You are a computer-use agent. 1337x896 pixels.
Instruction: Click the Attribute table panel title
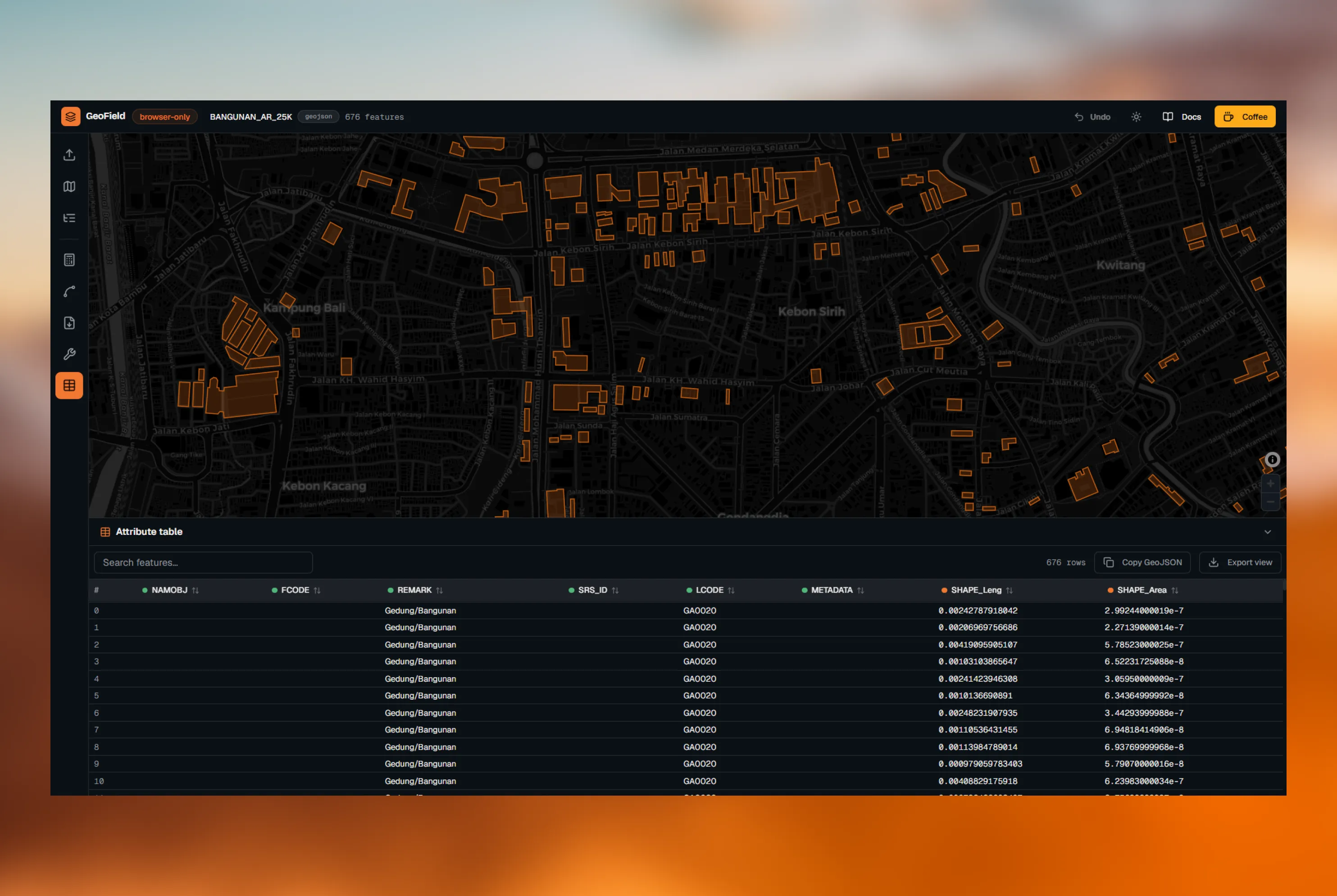149,532
